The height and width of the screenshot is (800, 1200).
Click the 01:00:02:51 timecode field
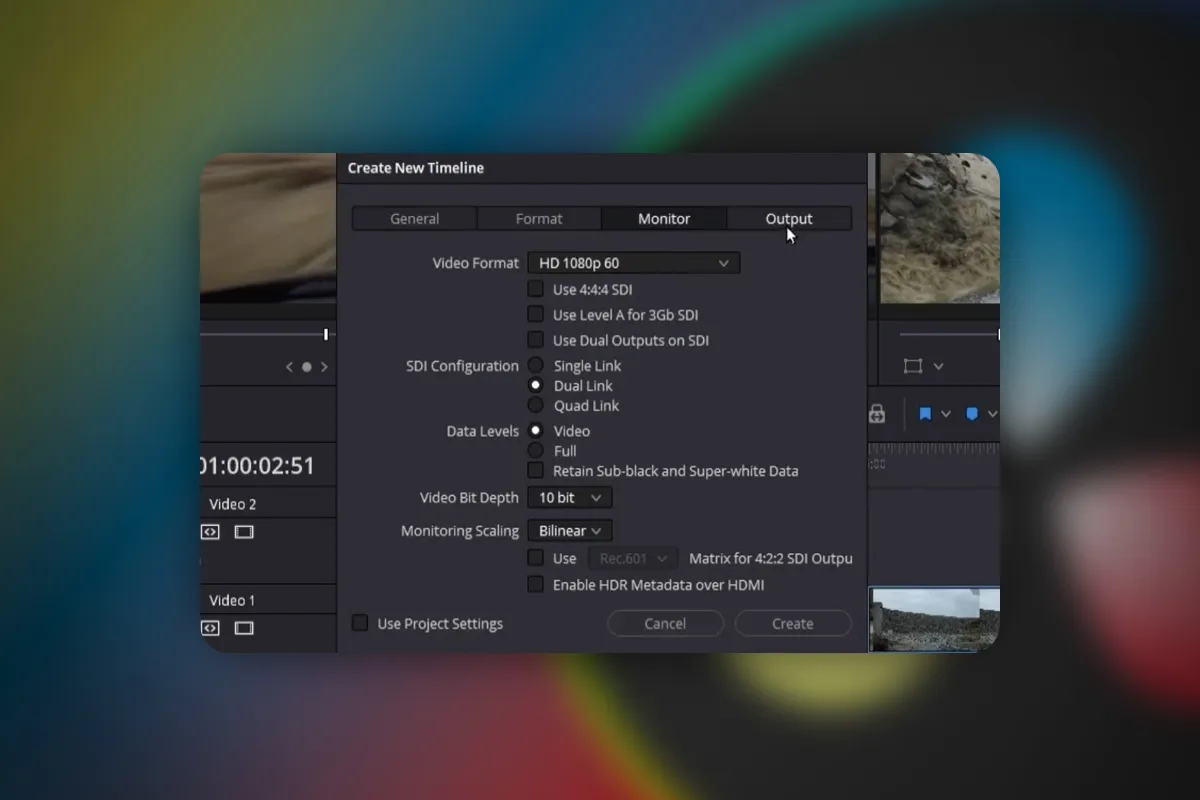[x=258, y=465]
